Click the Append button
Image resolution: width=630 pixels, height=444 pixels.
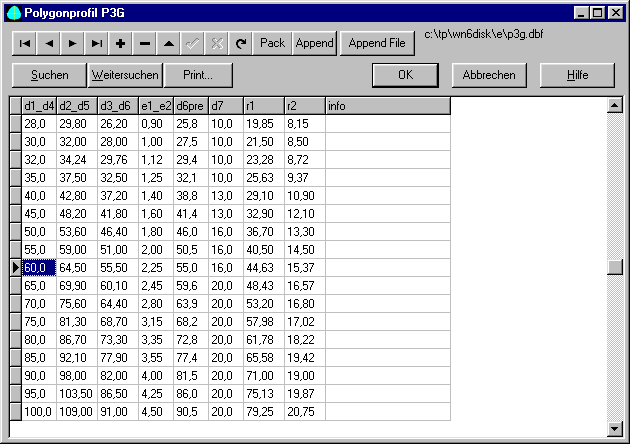pos(314,44)
